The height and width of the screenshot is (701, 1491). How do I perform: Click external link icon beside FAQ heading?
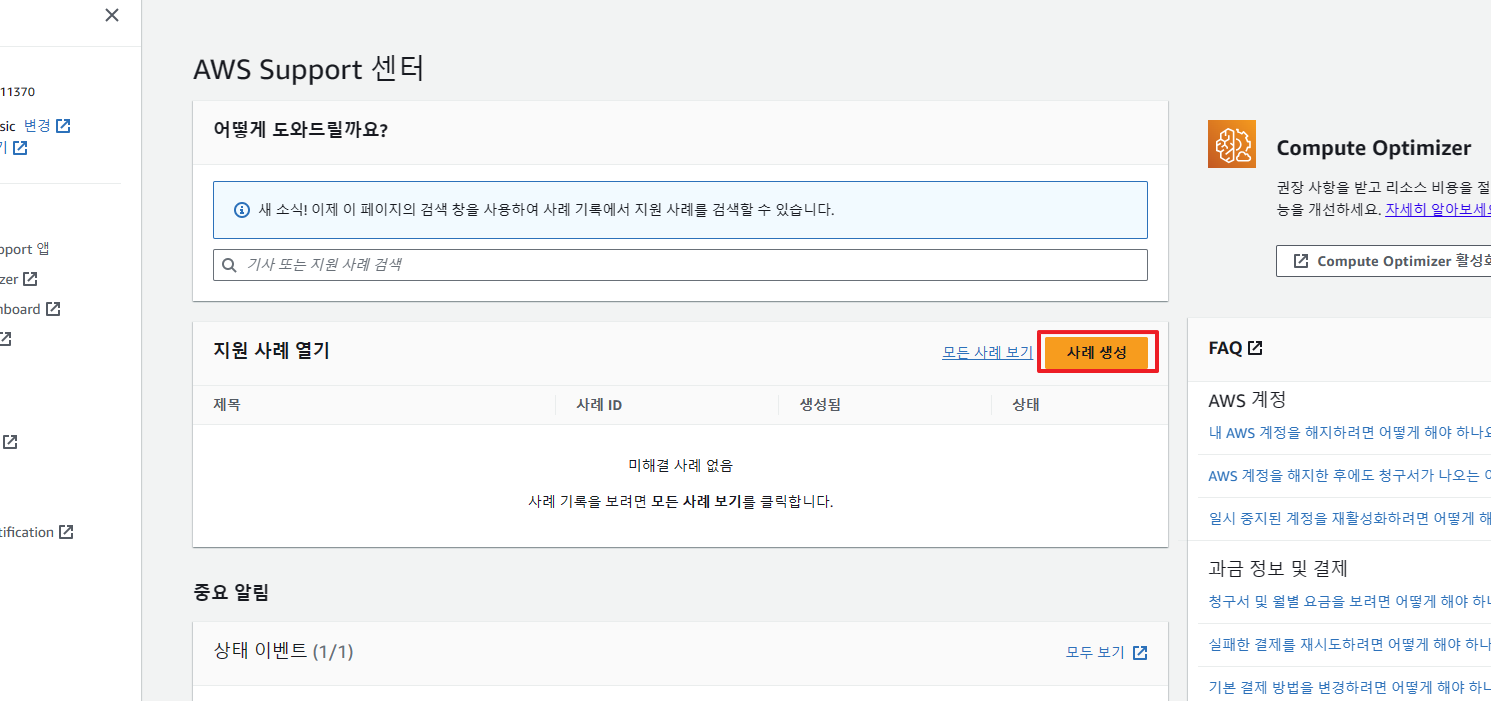[x=1255, y=348]
